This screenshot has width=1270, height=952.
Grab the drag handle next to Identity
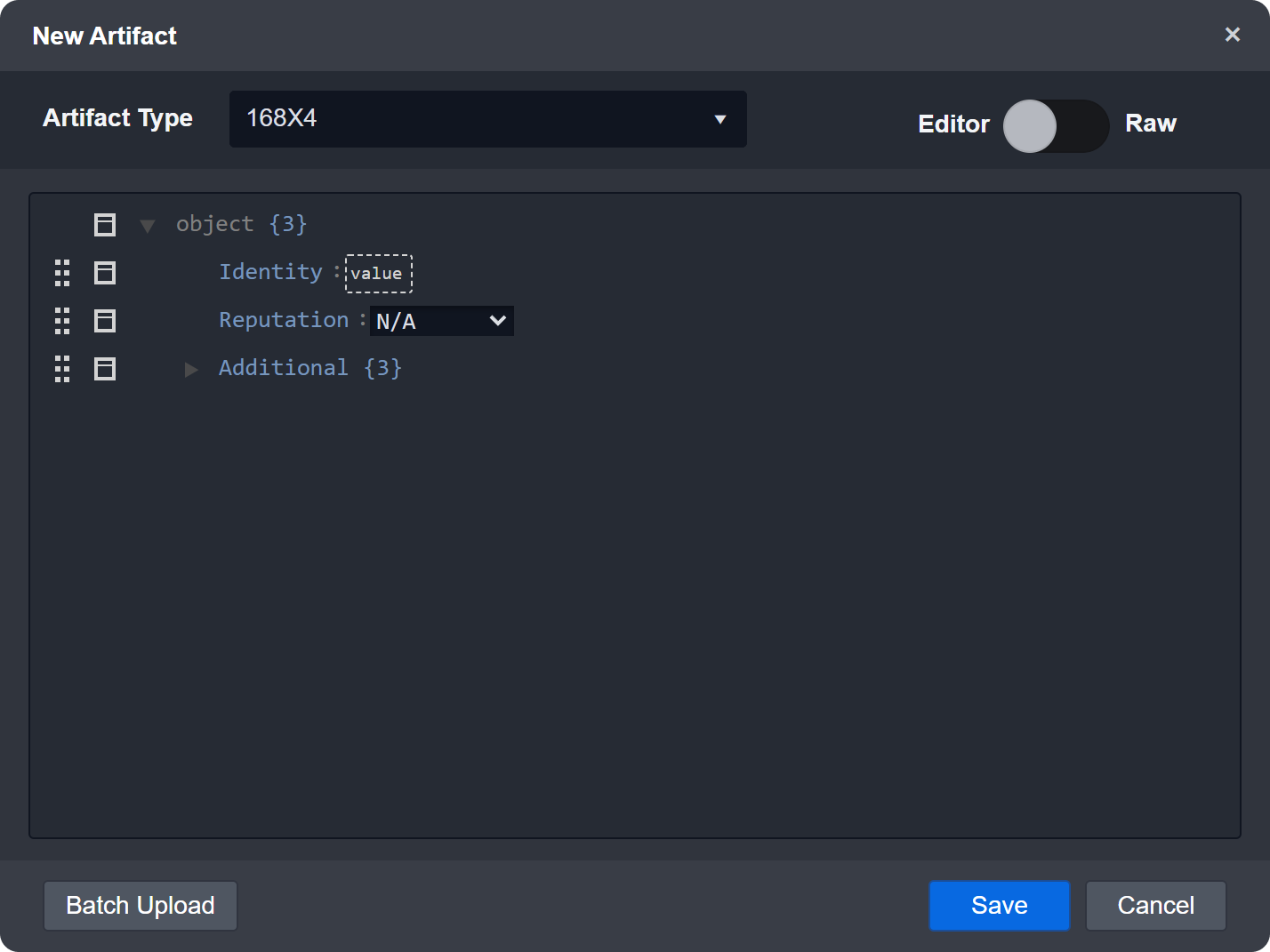(61, 273)
